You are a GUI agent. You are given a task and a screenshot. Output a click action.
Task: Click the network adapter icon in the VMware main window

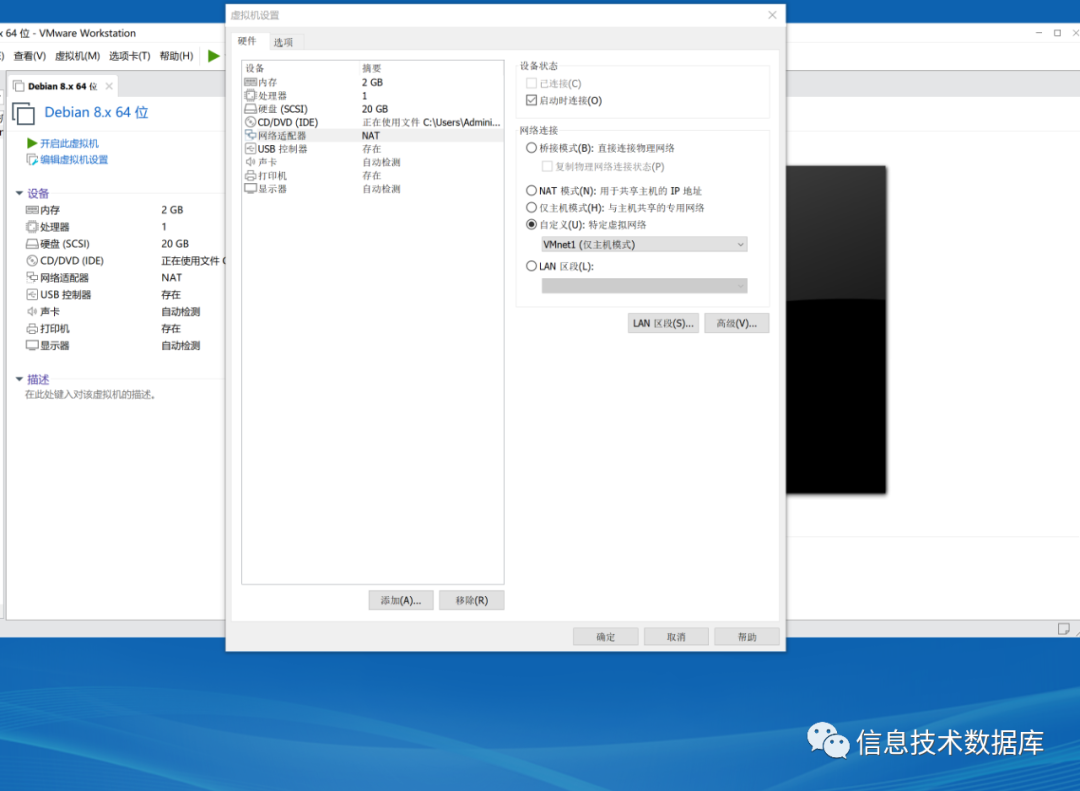coord(32,278)
